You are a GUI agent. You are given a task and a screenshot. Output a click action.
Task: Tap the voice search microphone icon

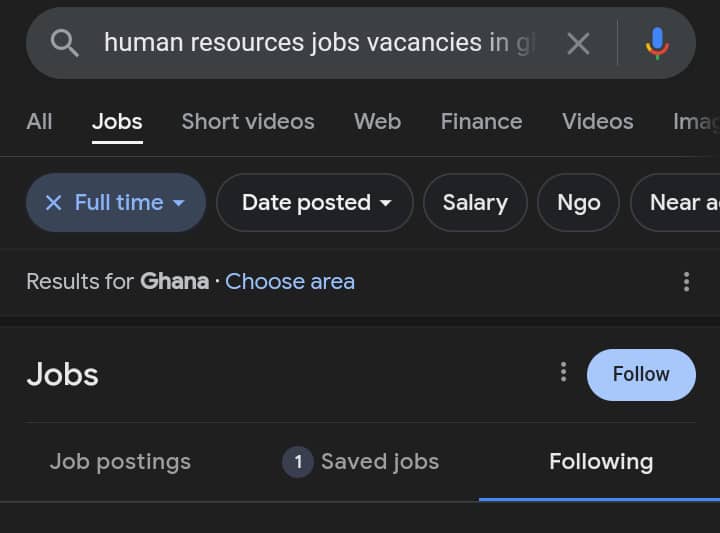657,43
